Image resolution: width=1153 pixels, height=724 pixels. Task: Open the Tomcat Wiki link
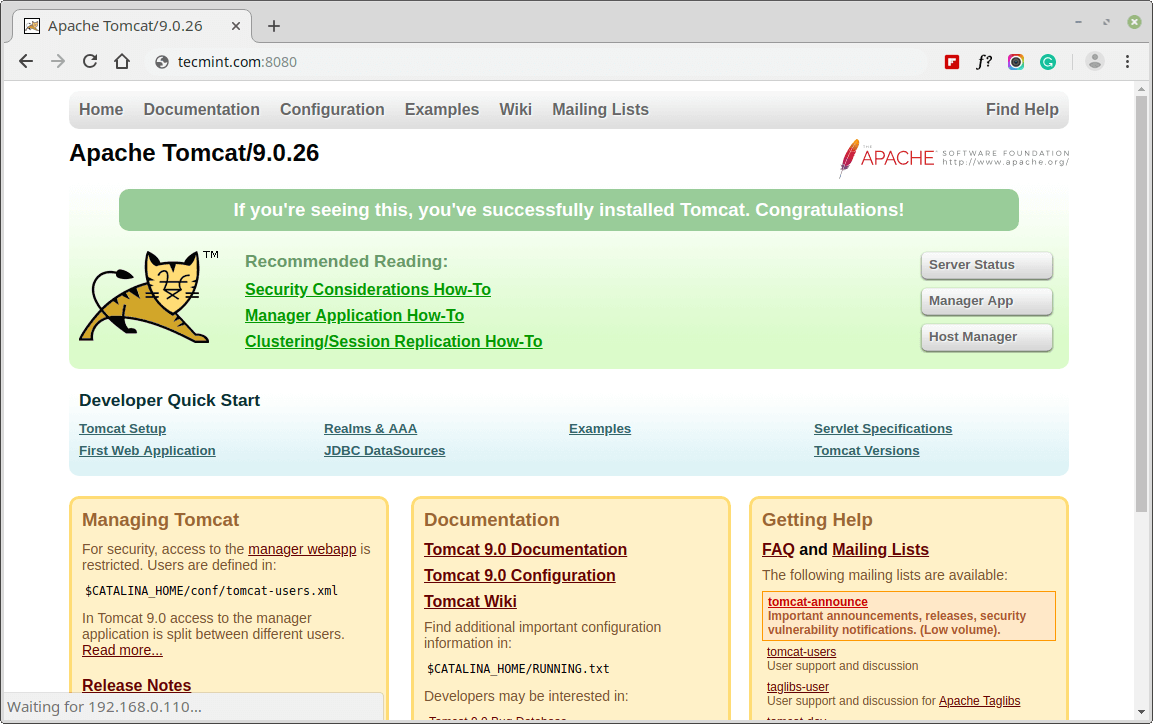click(x=471, y=601)
